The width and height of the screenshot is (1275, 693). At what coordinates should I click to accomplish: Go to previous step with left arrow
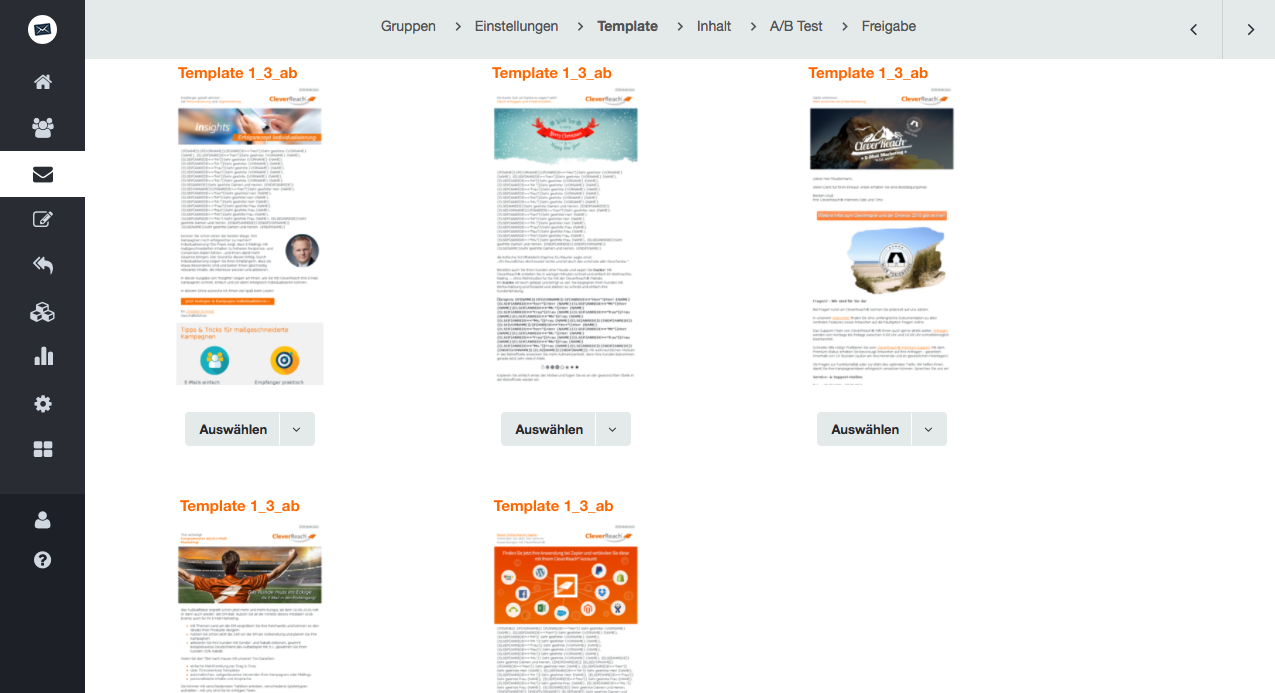[x=1193, y=29]
